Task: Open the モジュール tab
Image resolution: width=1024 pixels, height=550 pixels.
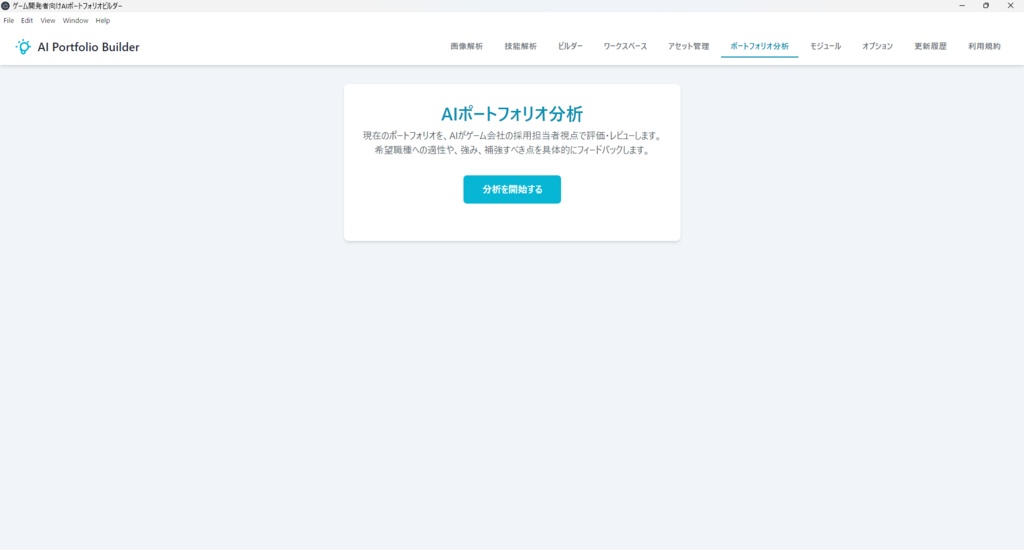Action: click(825, 46)
